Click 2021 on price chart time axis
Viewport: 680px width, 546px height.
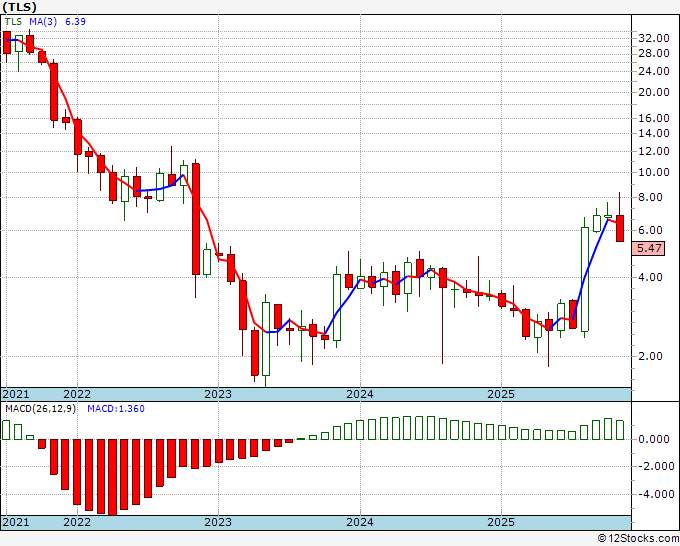tap(16, 394)
